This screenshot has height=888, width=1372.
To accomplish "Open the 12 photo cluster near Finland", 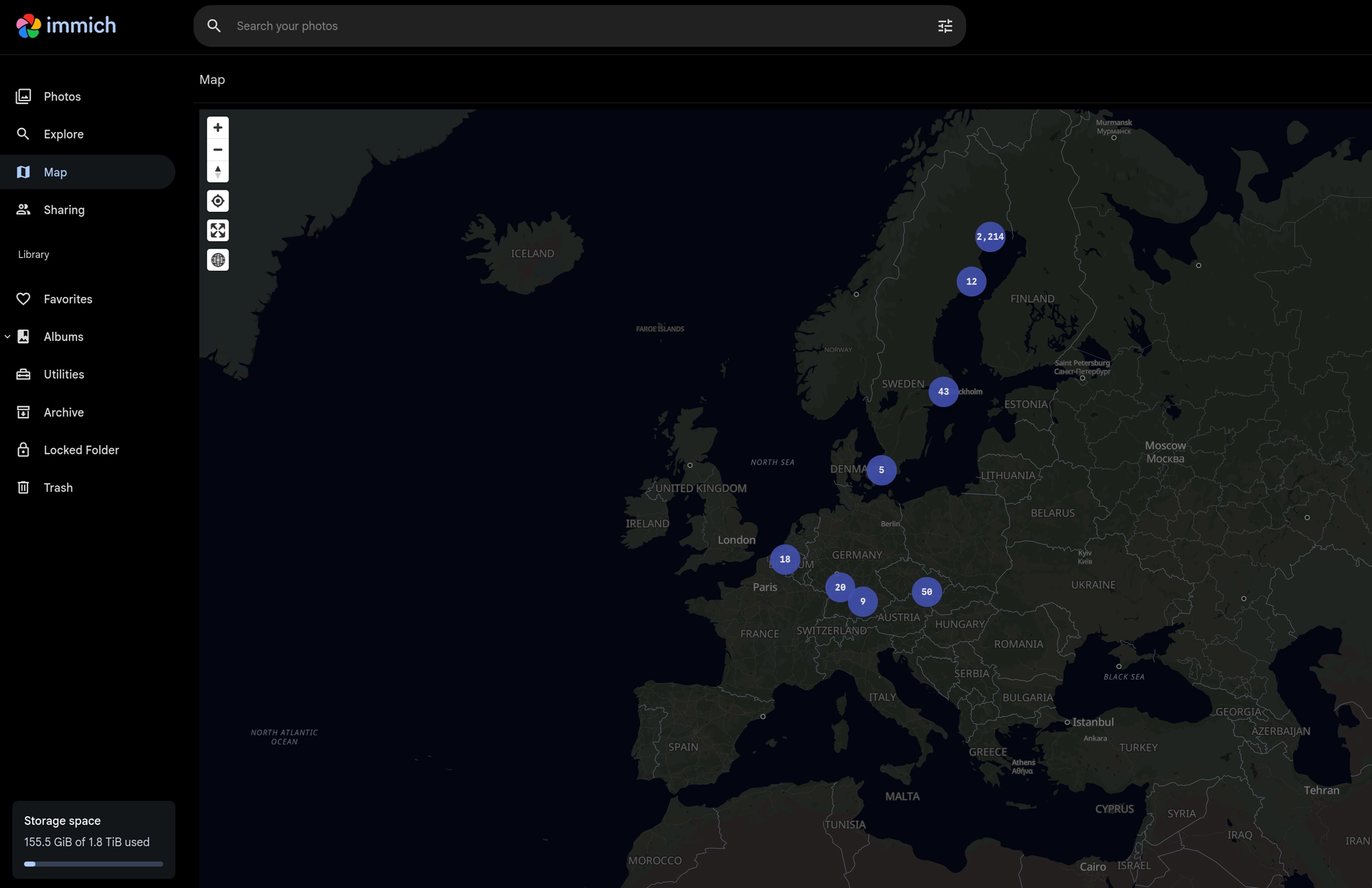I will [971, 281].
